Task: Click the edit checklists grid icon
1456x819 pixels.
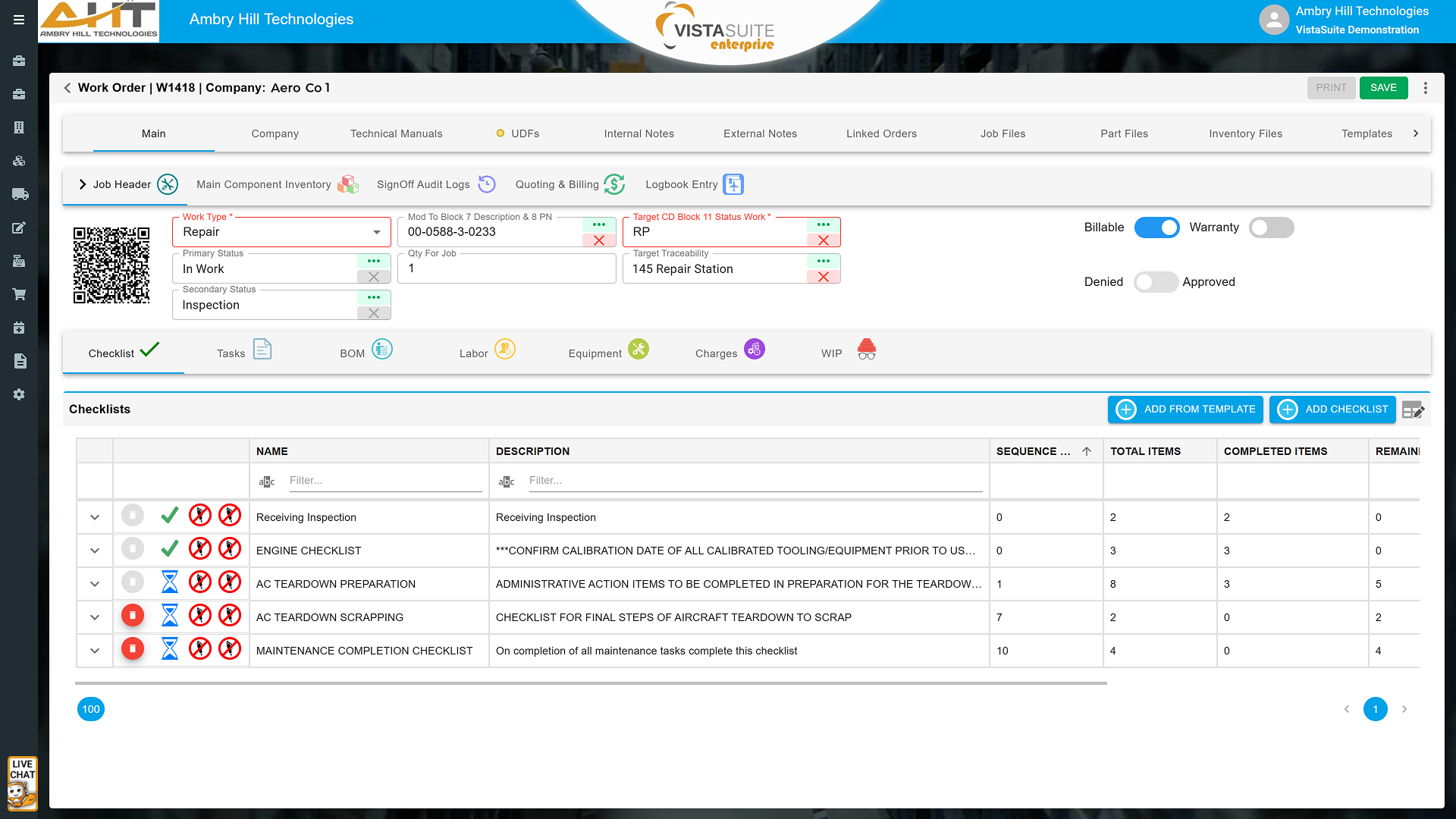Action: click(x=1413, y=410)
